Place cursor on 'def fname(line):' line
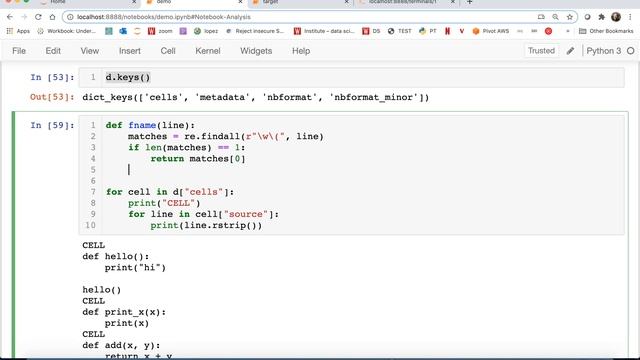The width and height of the screenshot is (640, 360). (150, 125)
